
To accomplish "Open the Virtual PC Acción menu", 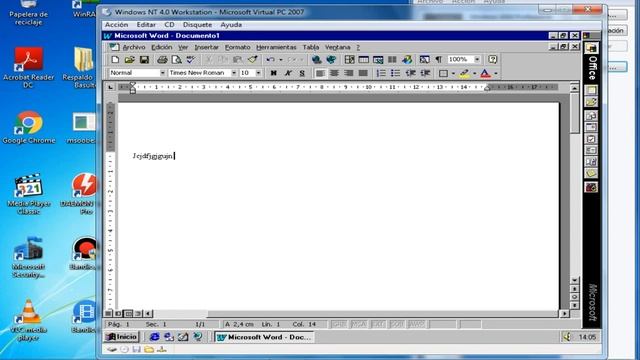I will (x=116, y=25).
